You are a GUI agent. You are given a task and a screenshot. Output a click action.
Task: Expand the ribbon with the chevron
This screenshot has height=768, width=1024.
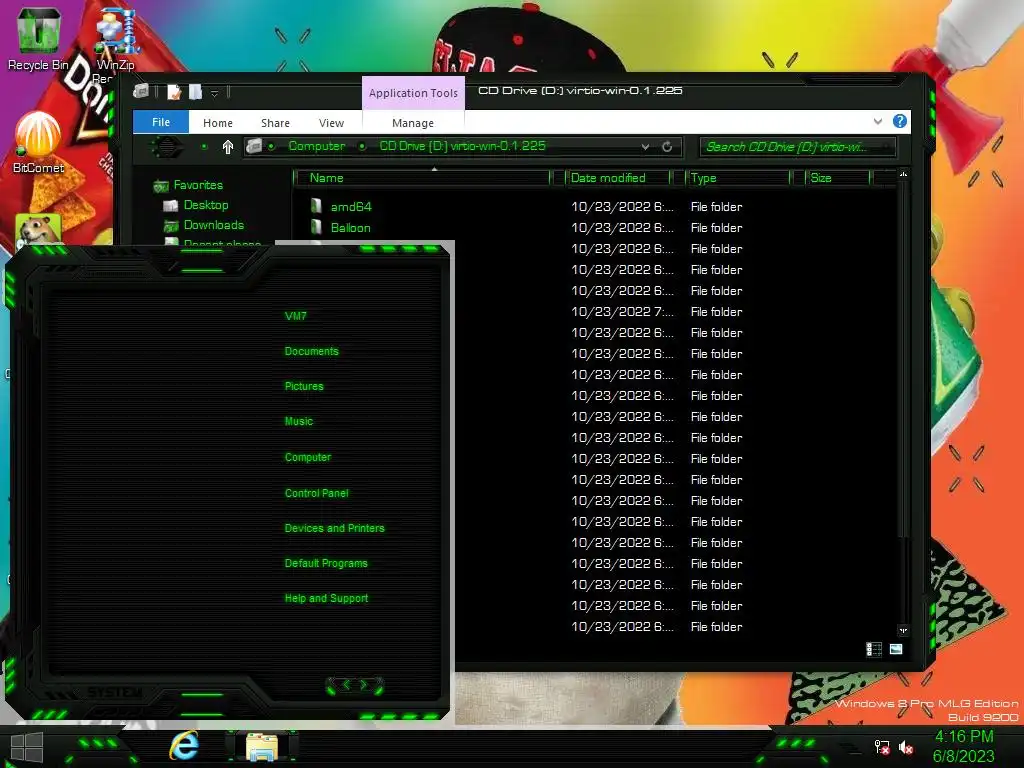(878, 121)
